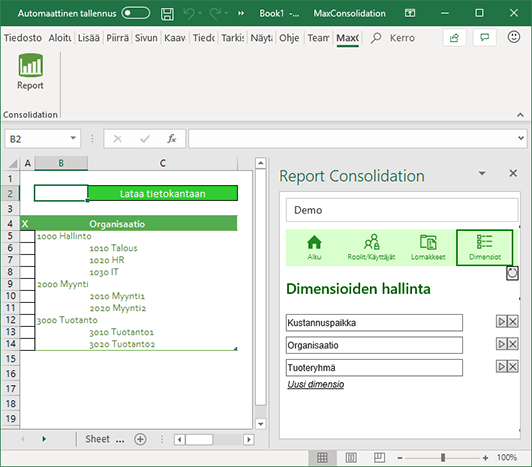Open the Tuoteryhmä dimension arrow
The width and height of the screenshot is (532, 467).
(x=501, y=367)
